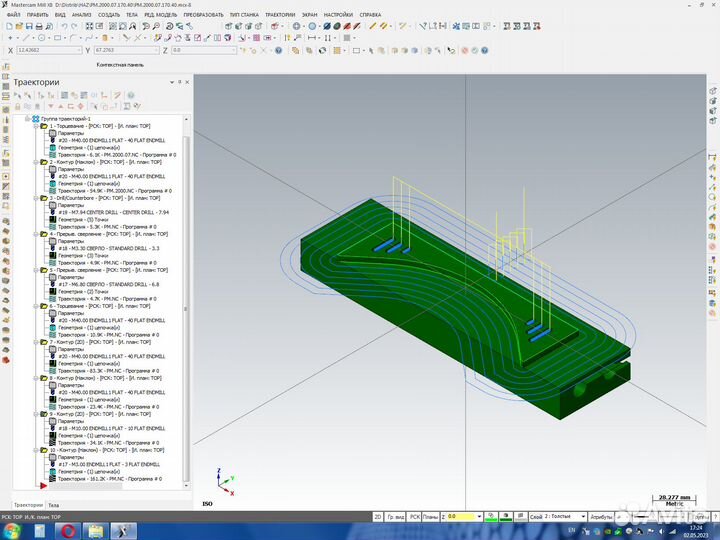The image size is (720, 540).
Task: Click the Fit to screen icon
Action: pyautogui.click(x=89, y=27)
